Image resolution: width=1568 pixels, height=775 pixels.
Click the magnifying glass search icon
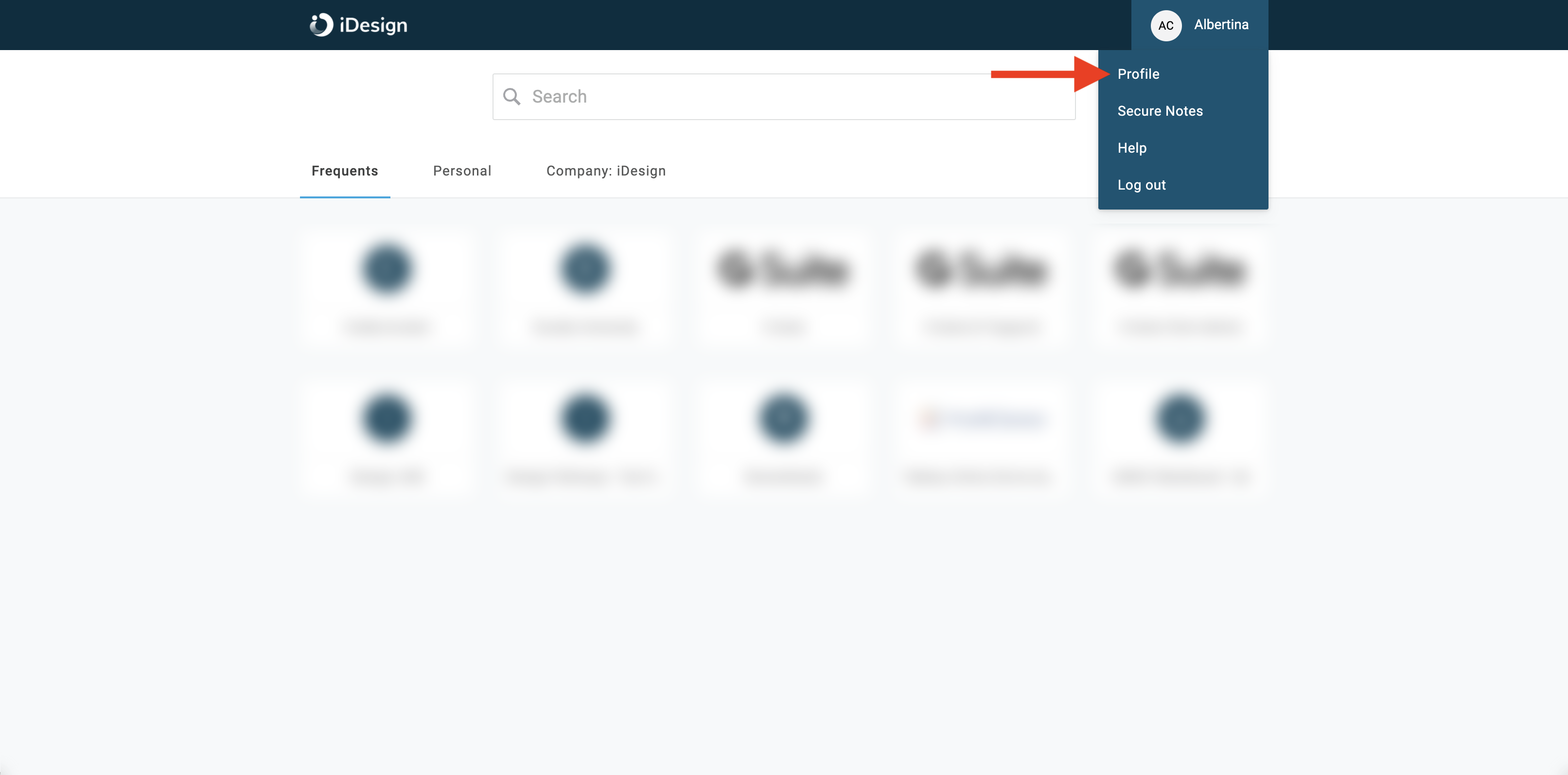(511, 97)
